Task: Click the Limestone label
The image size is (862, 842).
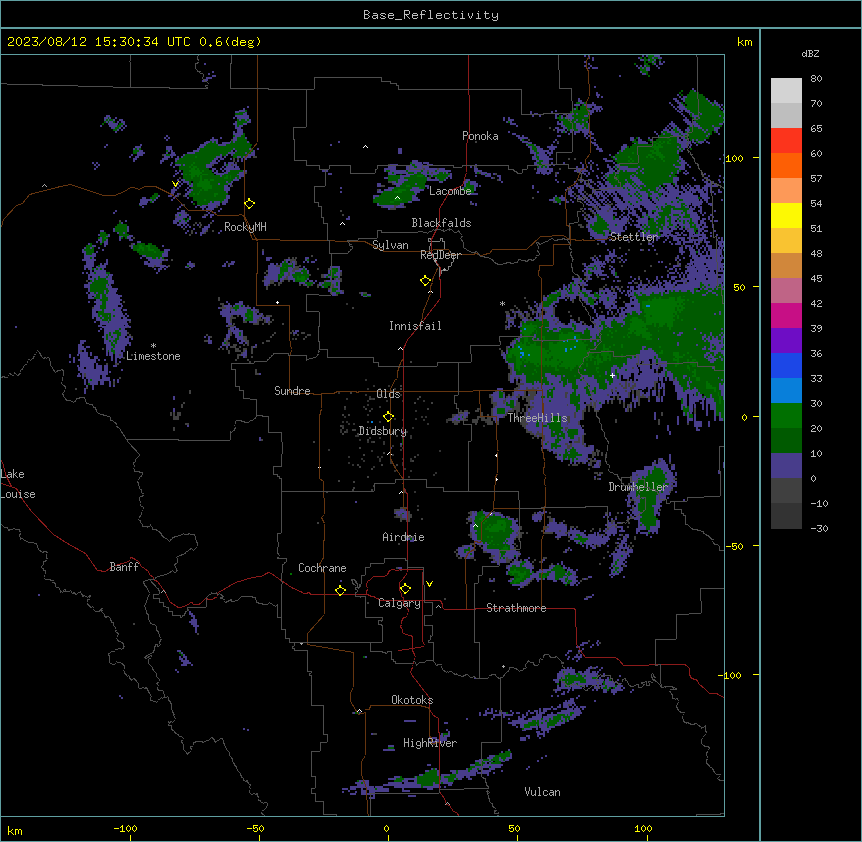Action: pos(153,356)
